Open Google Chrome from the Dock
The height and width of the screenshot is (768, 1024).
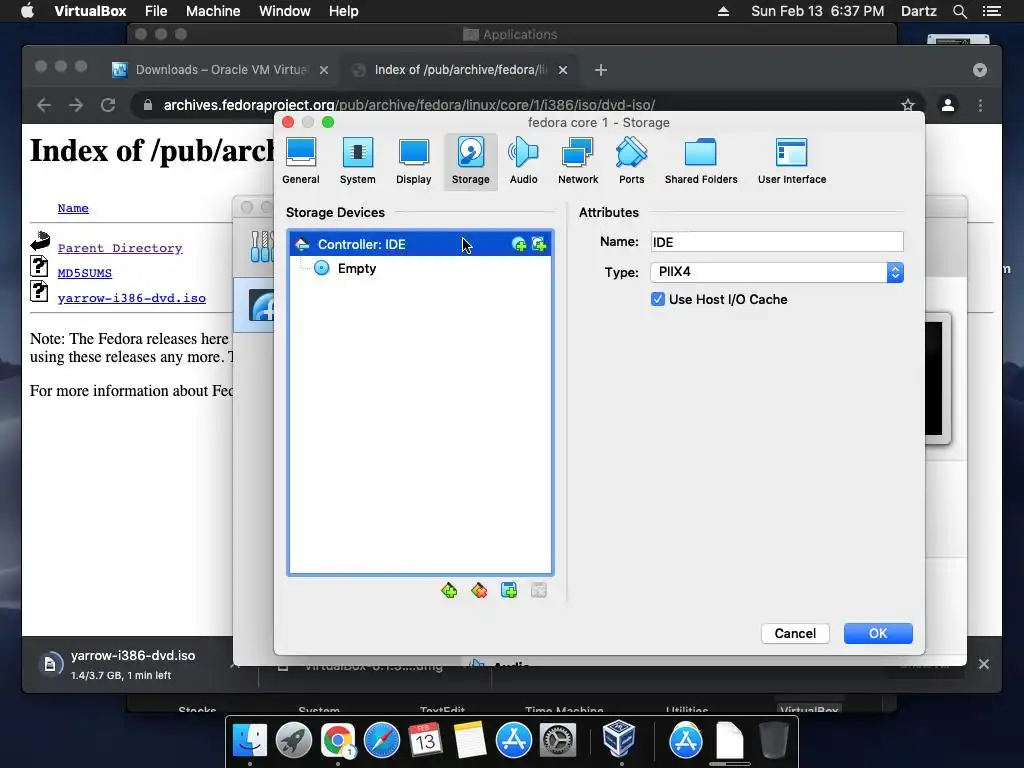pos(338,740)
